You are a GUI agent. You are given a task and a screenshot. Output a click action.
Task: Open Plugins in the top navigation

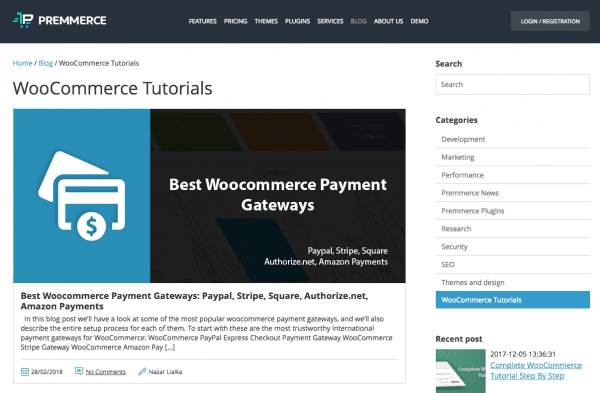tap(297, 21)
